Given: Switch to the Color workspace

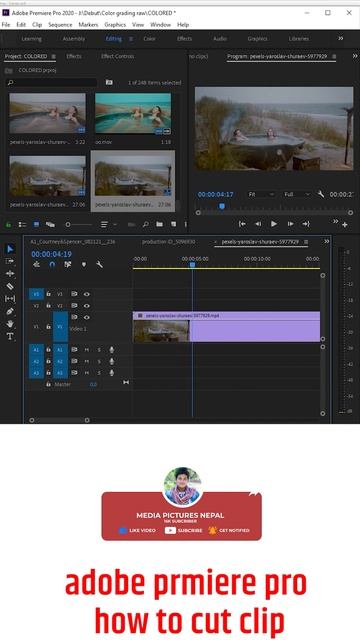Looking at the screenshot, I should (x=149, y=39).
